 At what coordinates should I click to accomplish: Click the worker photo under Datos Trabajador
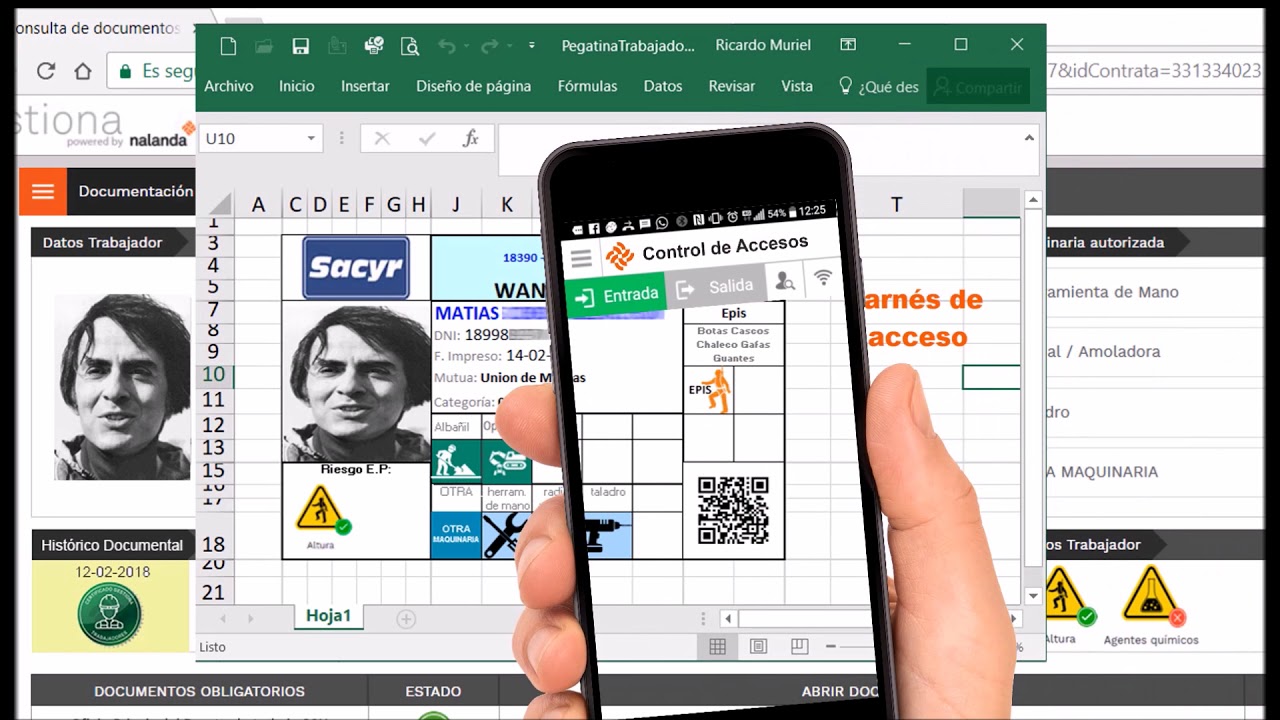[123, 386]
